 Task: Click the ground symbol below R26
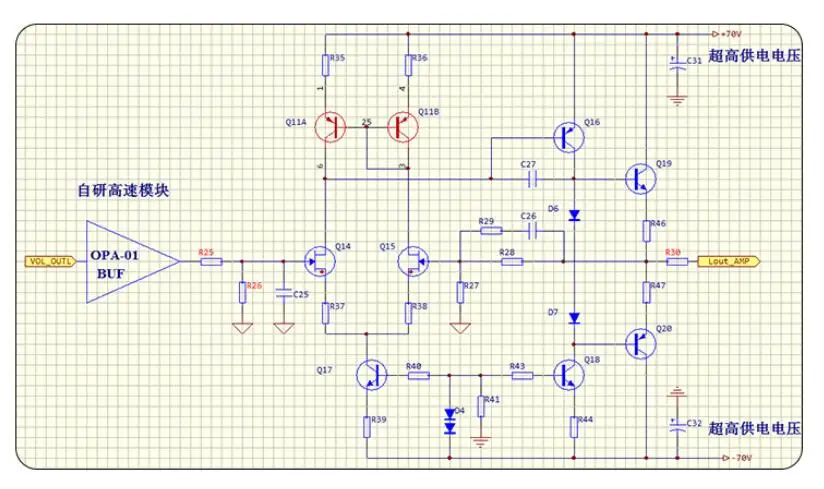coord(242,328)
